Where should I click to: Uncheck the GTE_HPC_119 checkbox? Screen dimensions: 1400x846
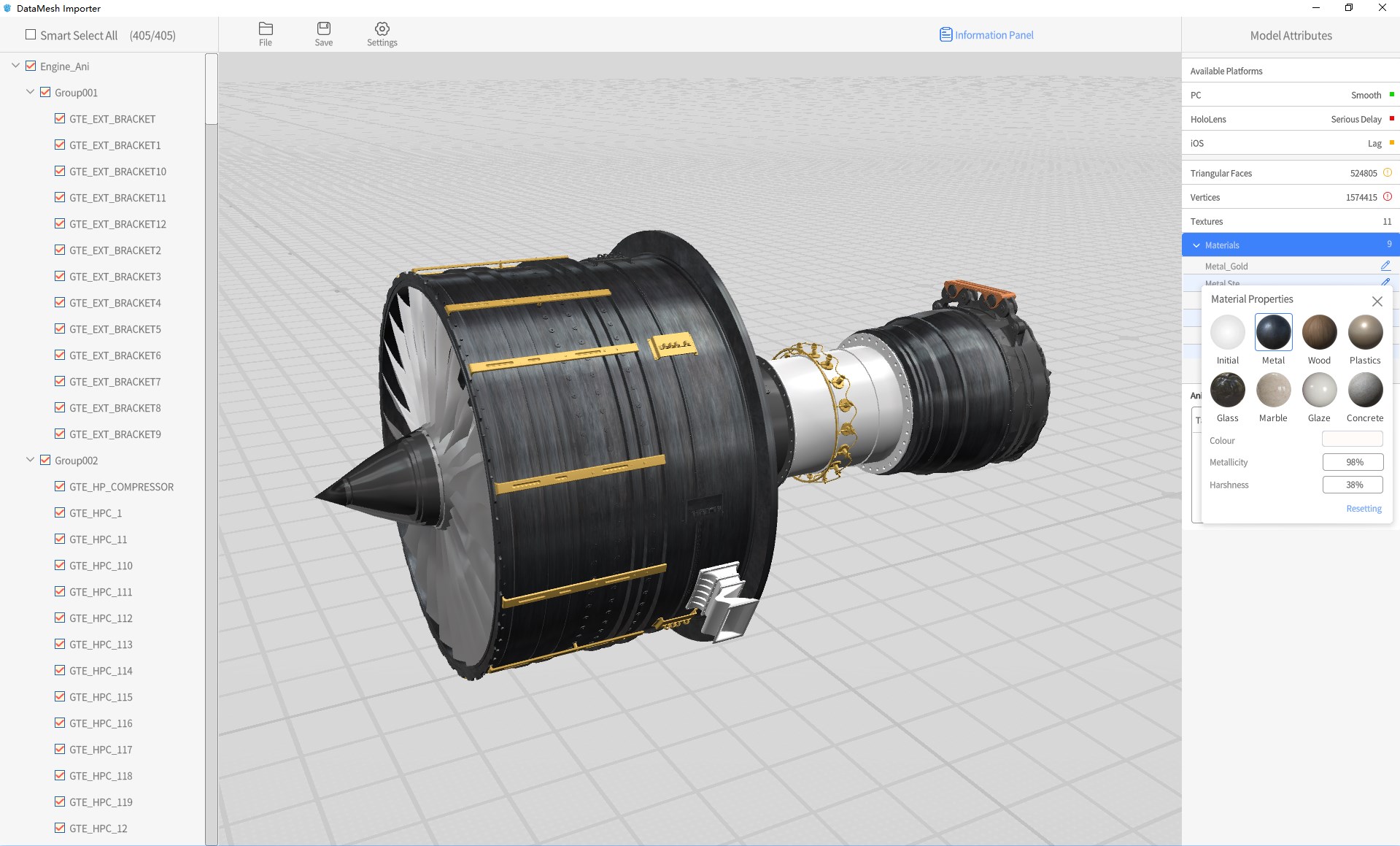pyautogui.click(x=60, y=801)
